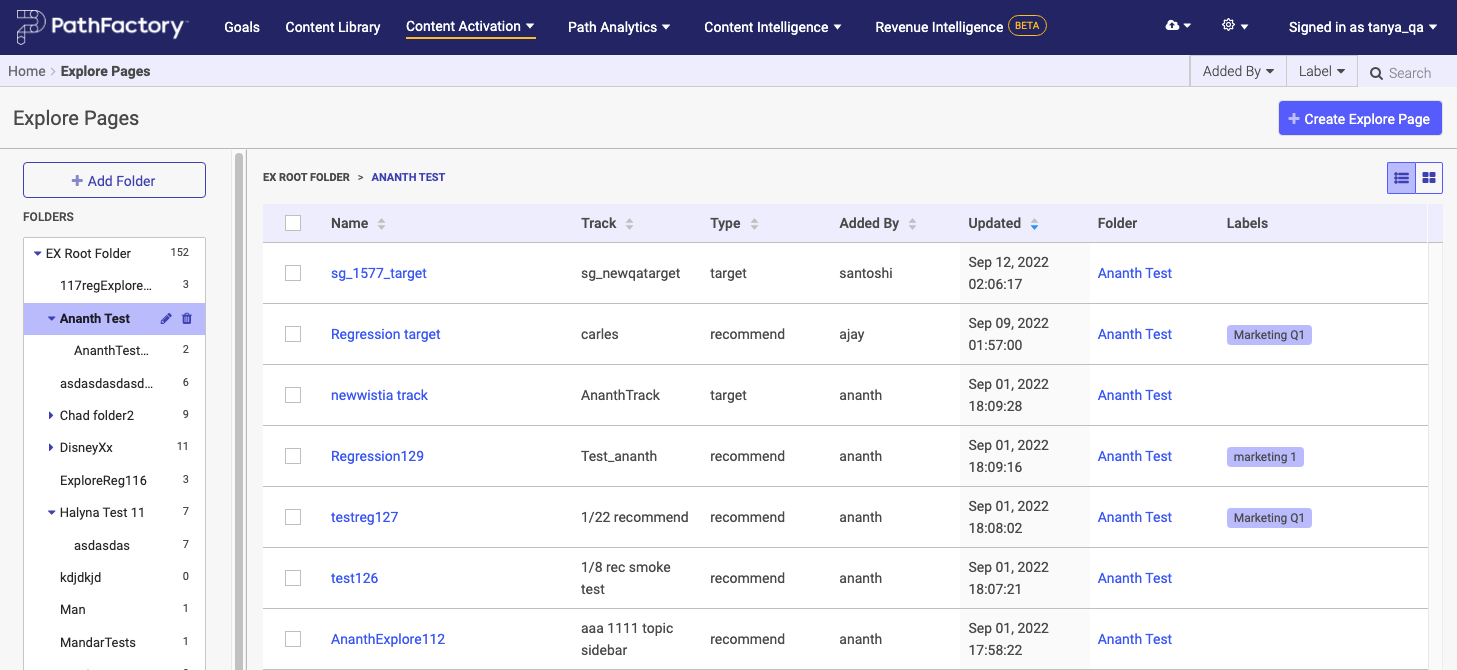Switch to list view layout
Viewport: 1457px width, 670px height.
[x=1401, y=178]
